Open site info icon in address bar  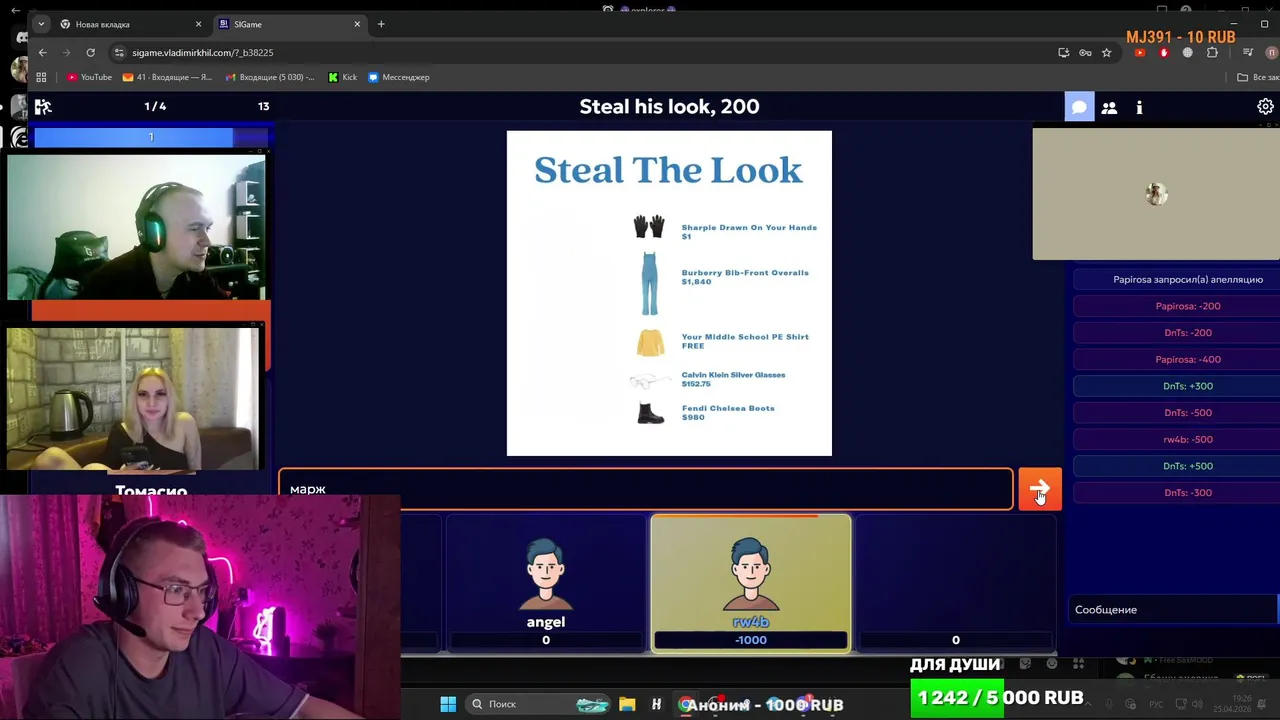(x=120, y=52)
